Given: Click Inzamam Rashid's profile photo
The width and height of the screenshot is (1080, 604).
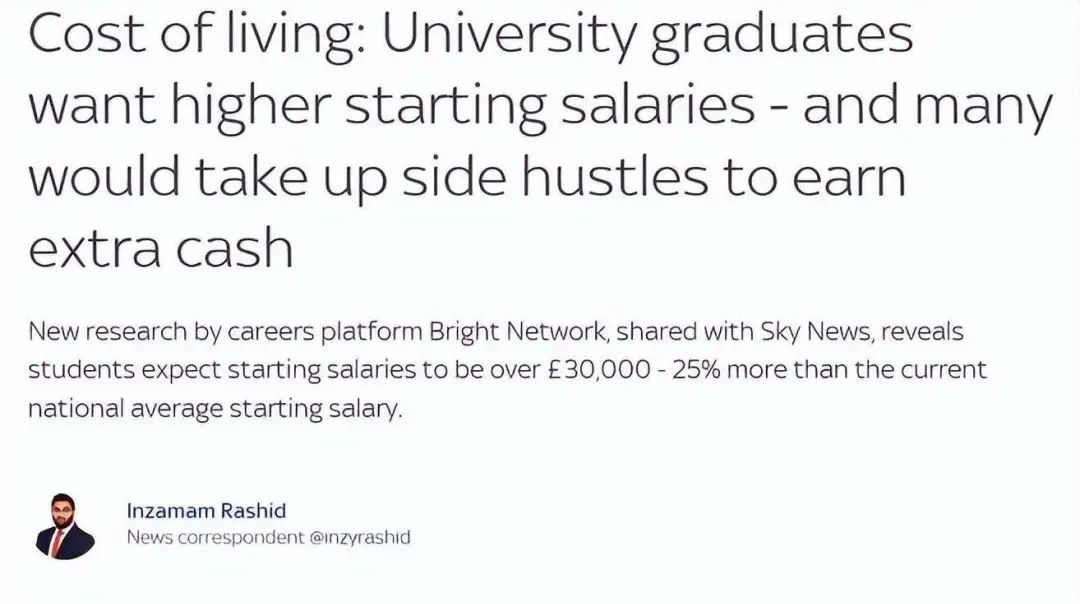Looking at the screenshot, I should click(x=65, y=525).
